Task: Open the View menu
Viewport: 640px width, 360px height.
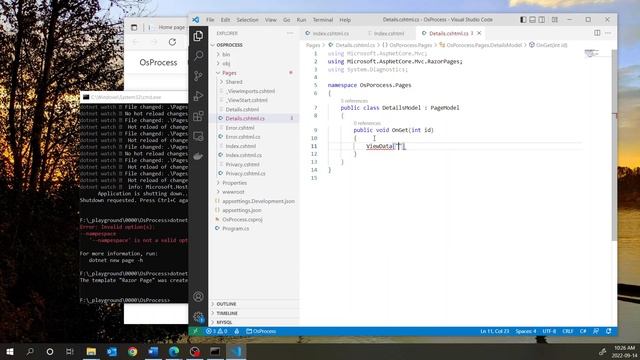Action: (271, 20)
